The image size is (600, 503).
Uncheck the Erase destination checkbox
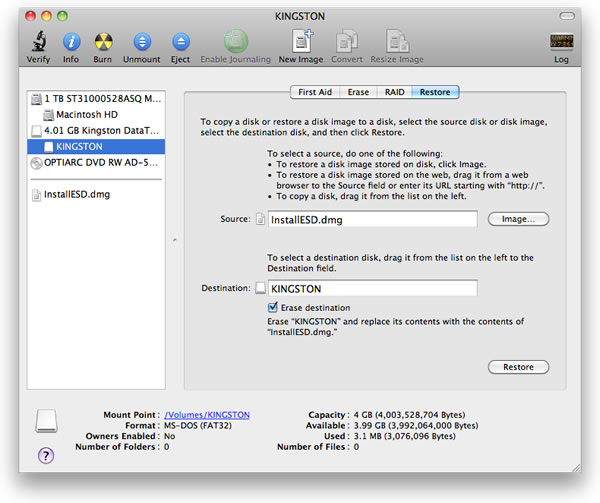(272, 307)
